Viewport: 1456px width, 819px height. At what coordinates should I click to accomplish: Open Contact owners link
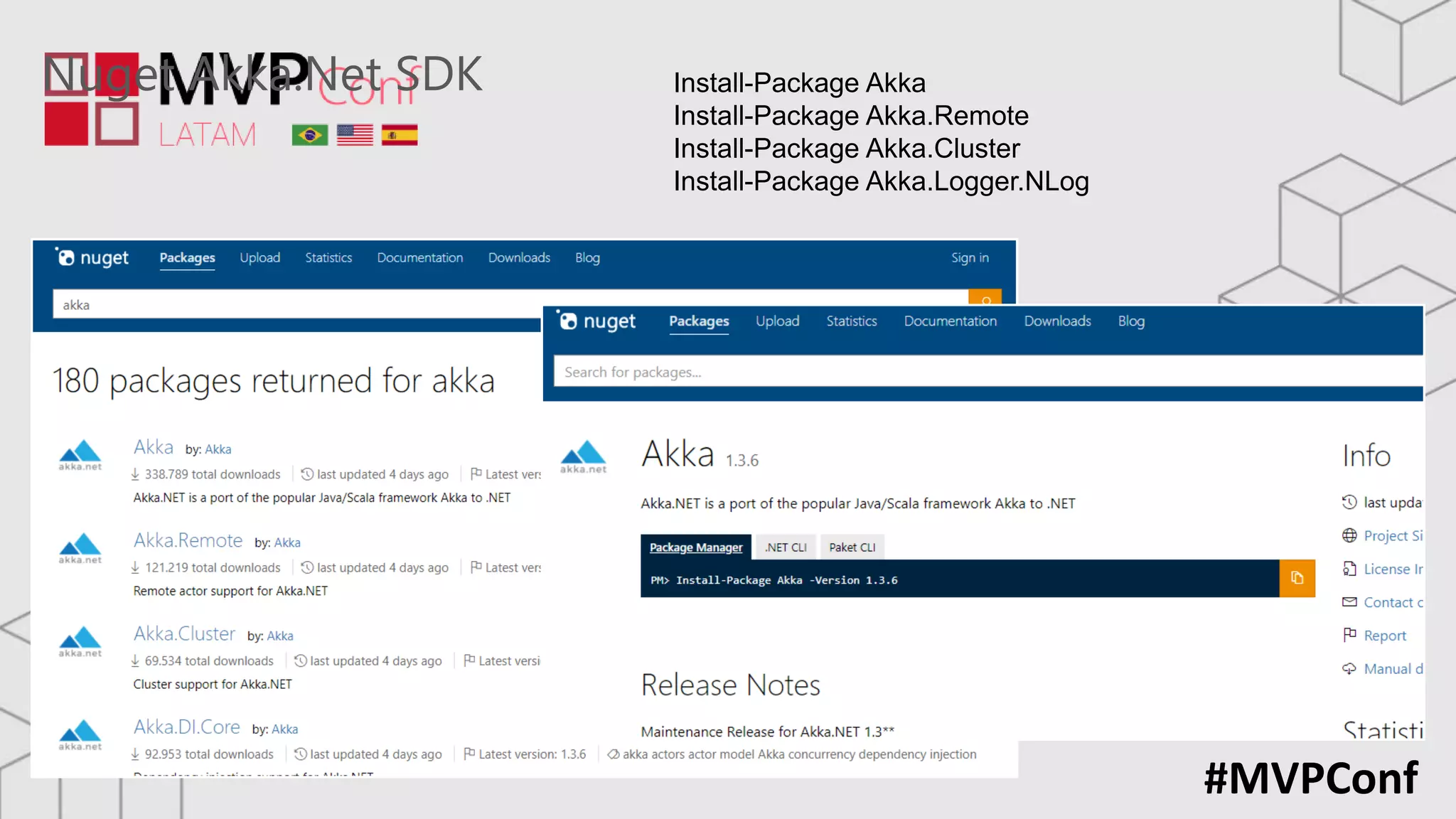(x=1393, y=602)
